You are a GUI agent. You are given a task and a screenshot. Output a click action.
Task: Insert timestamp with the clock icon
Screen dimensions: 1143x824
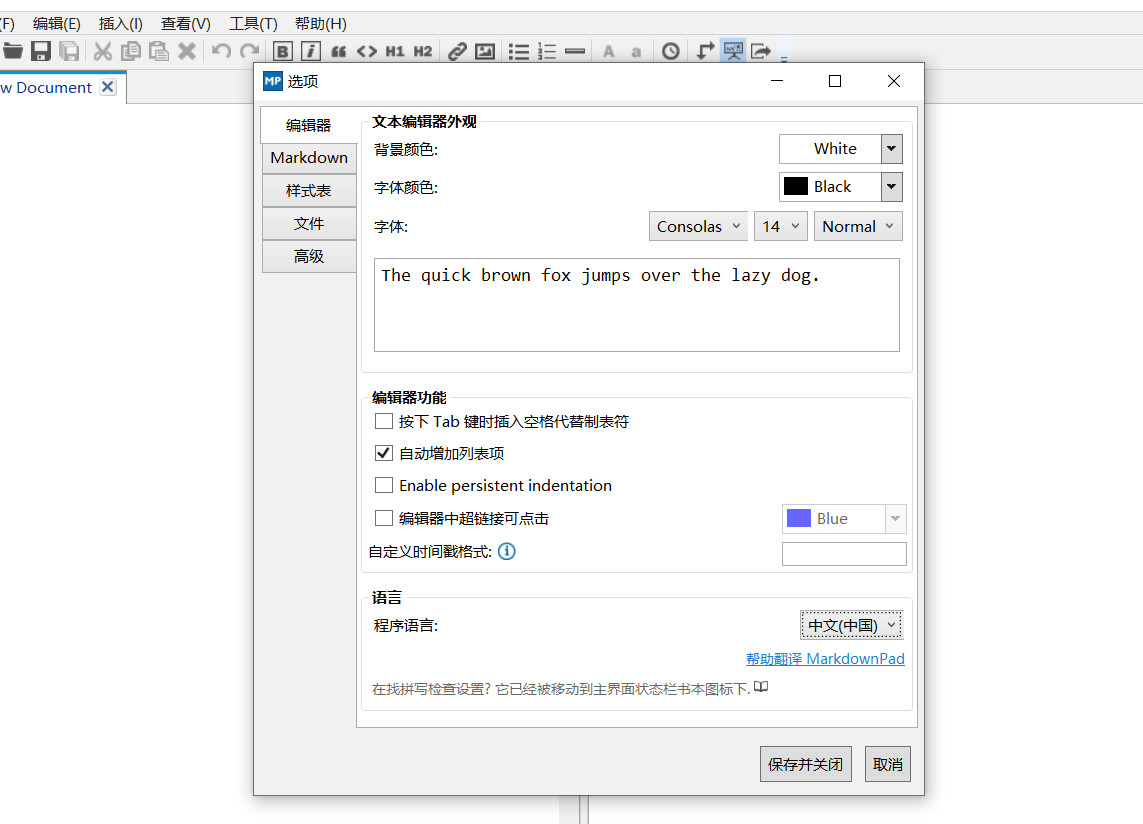point(671,51)
